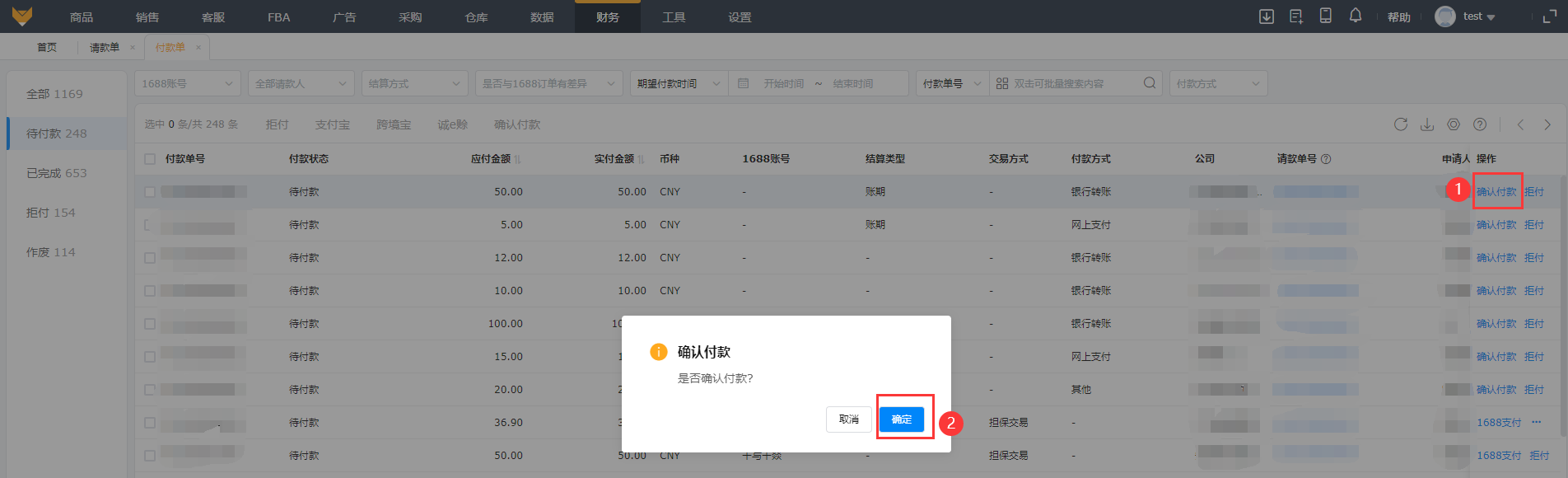The height and width of the screenshot is (478, 1568).
Task: Click the 请款单号 help question icon
Action: click(1326, 159)
